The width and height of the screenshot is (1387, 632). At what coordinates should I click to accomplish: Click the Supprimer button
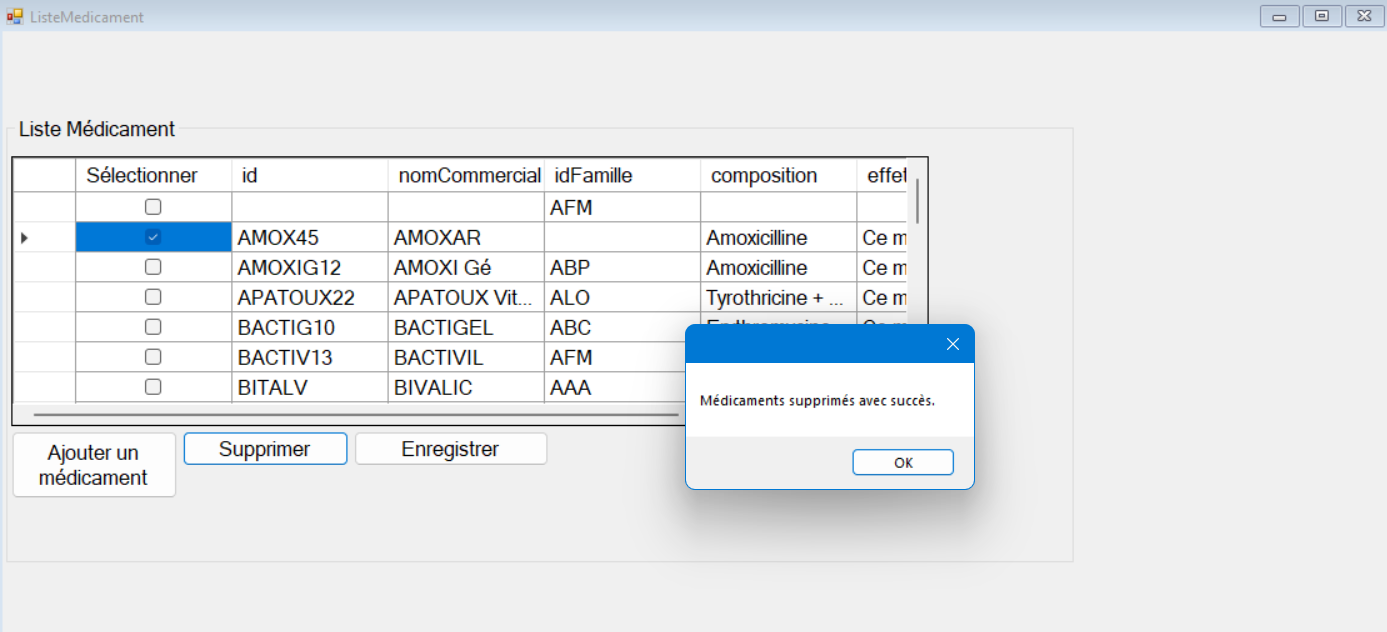265,449
